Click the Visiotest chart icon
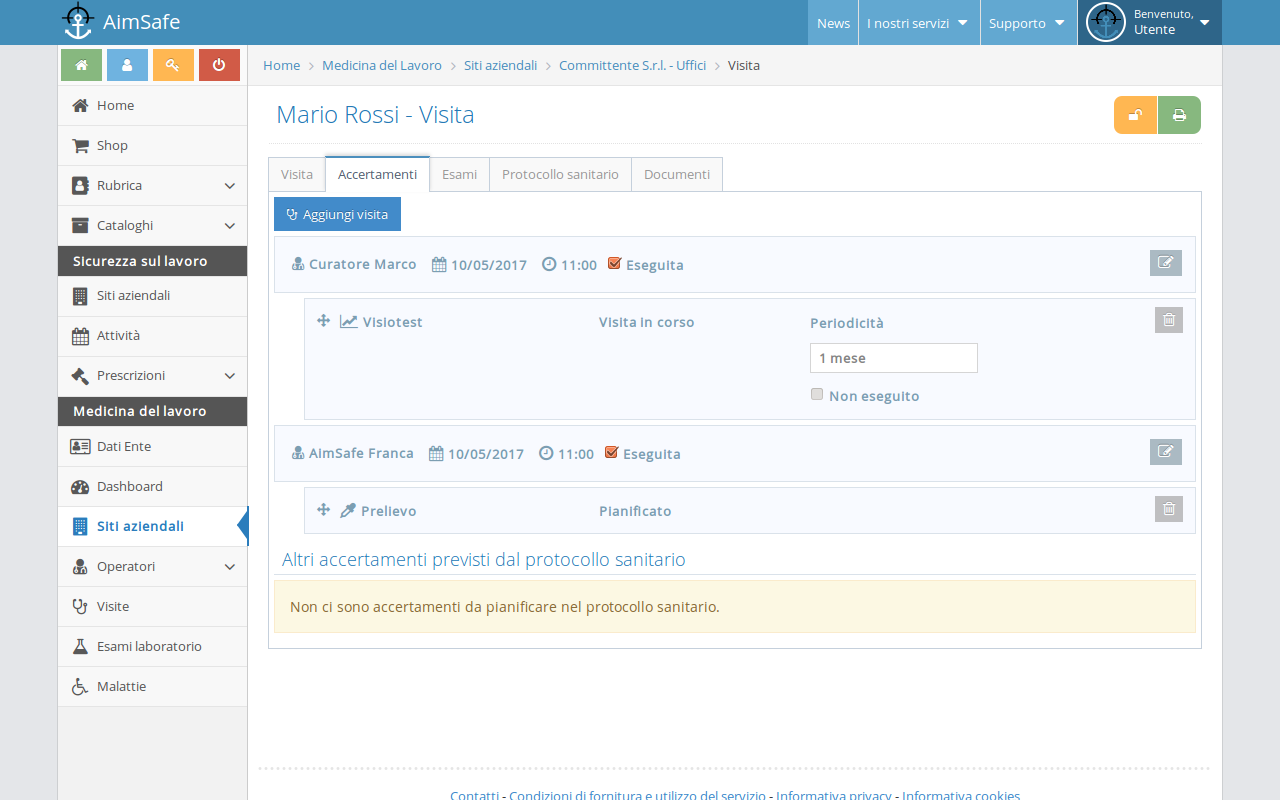The image size is (1280, 800). (x=348, y=322)
